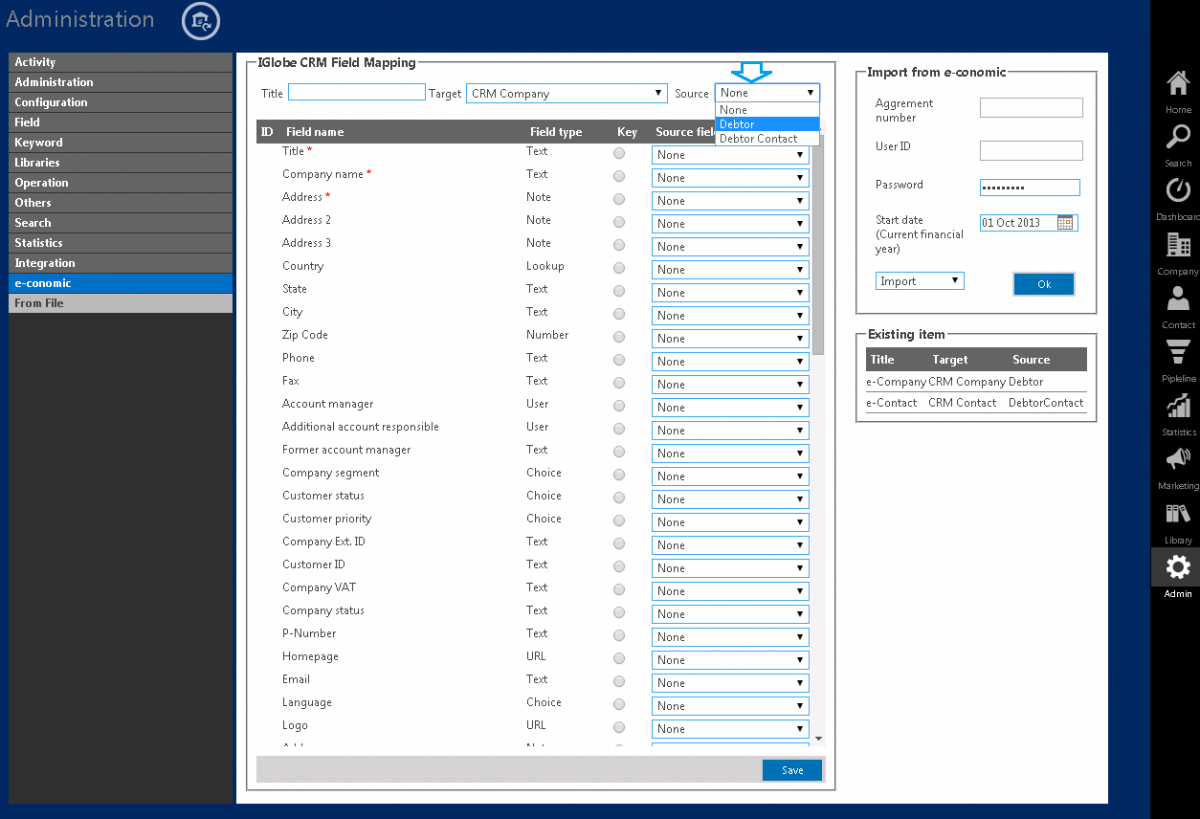This screenshot has width=1200, height=819.
Task: Open Source field dropdown for Fax row
Action: [x=730, y=384]
